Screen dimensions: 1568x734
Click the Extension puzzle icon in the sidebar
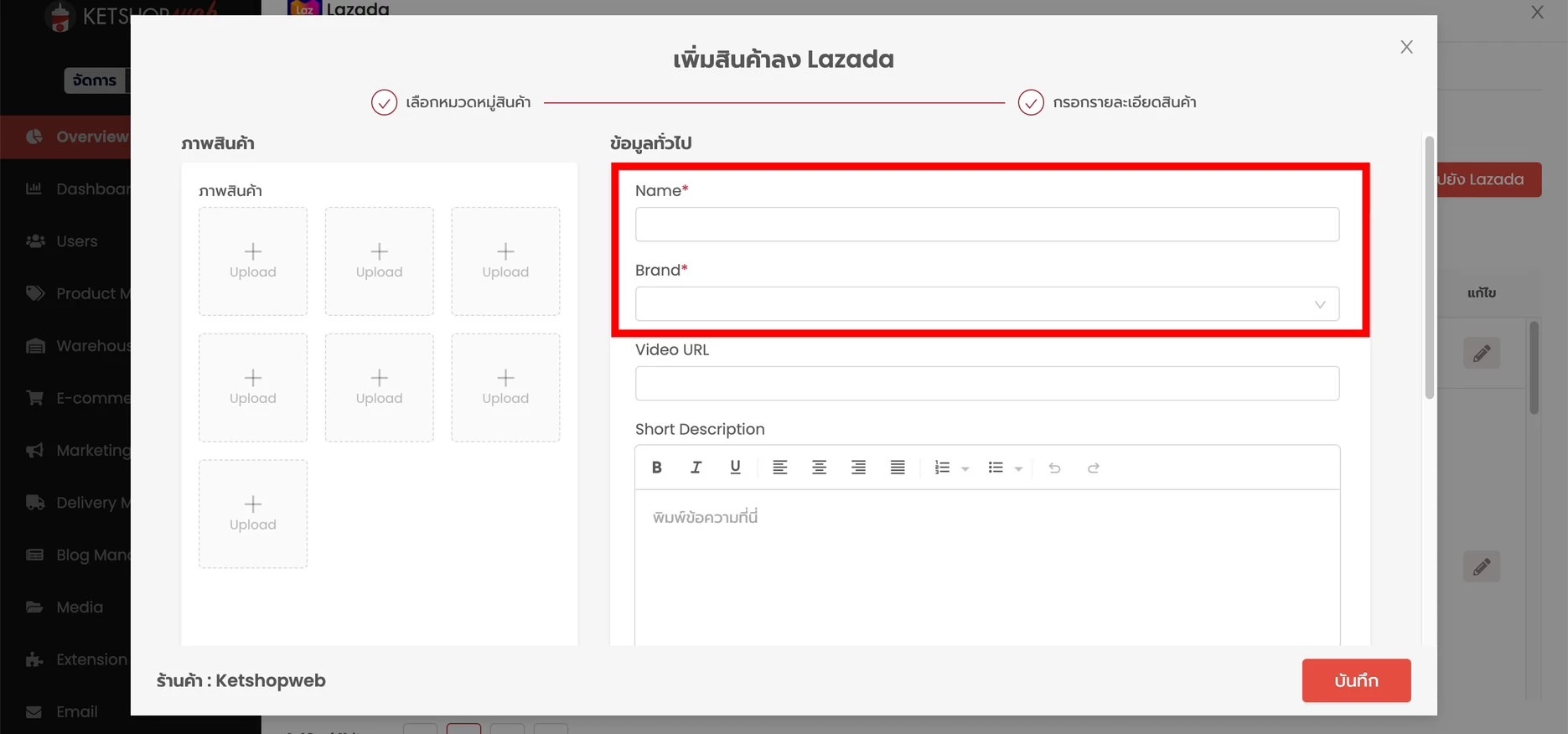(34, 659)
